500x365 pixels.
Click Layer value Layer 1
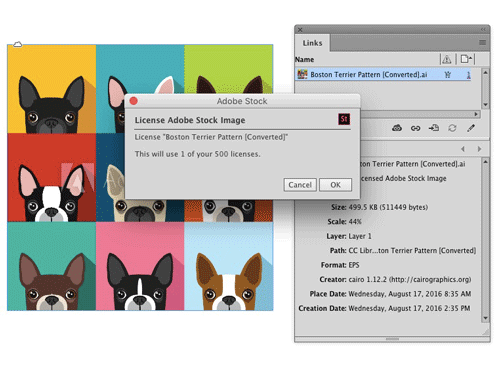360,236
